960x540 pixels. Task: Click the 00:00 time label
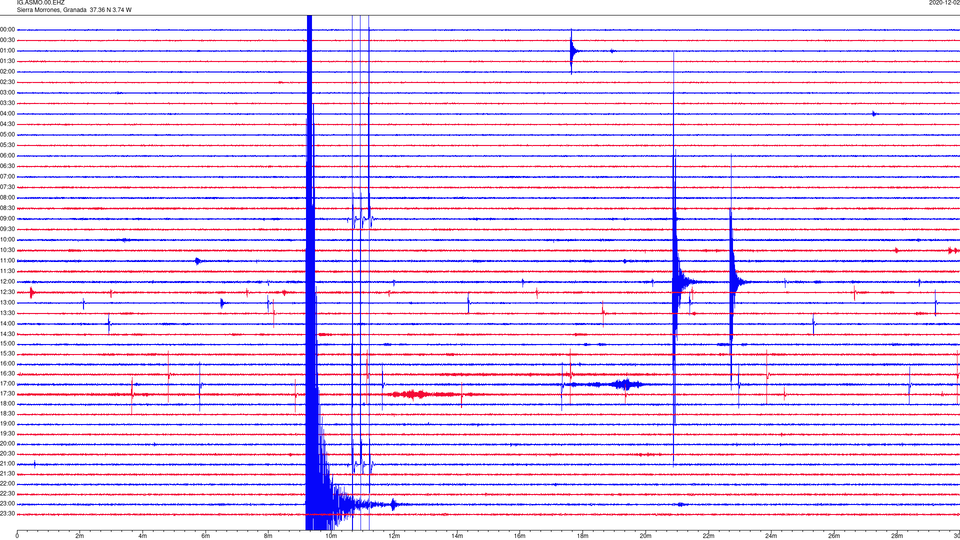(x=7, y=29)
